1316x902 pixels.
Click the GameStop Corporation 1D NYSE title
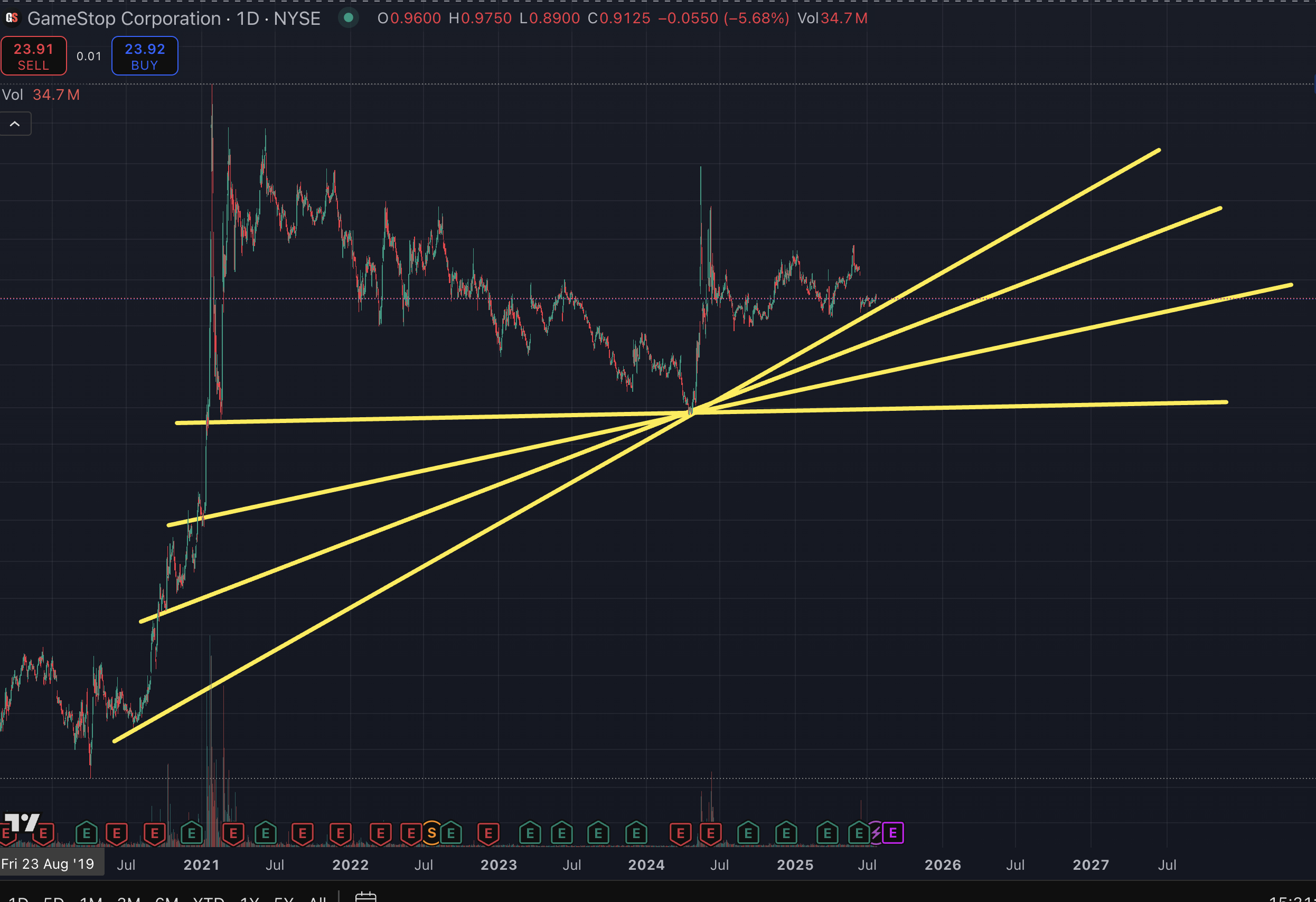pos(174,18)
